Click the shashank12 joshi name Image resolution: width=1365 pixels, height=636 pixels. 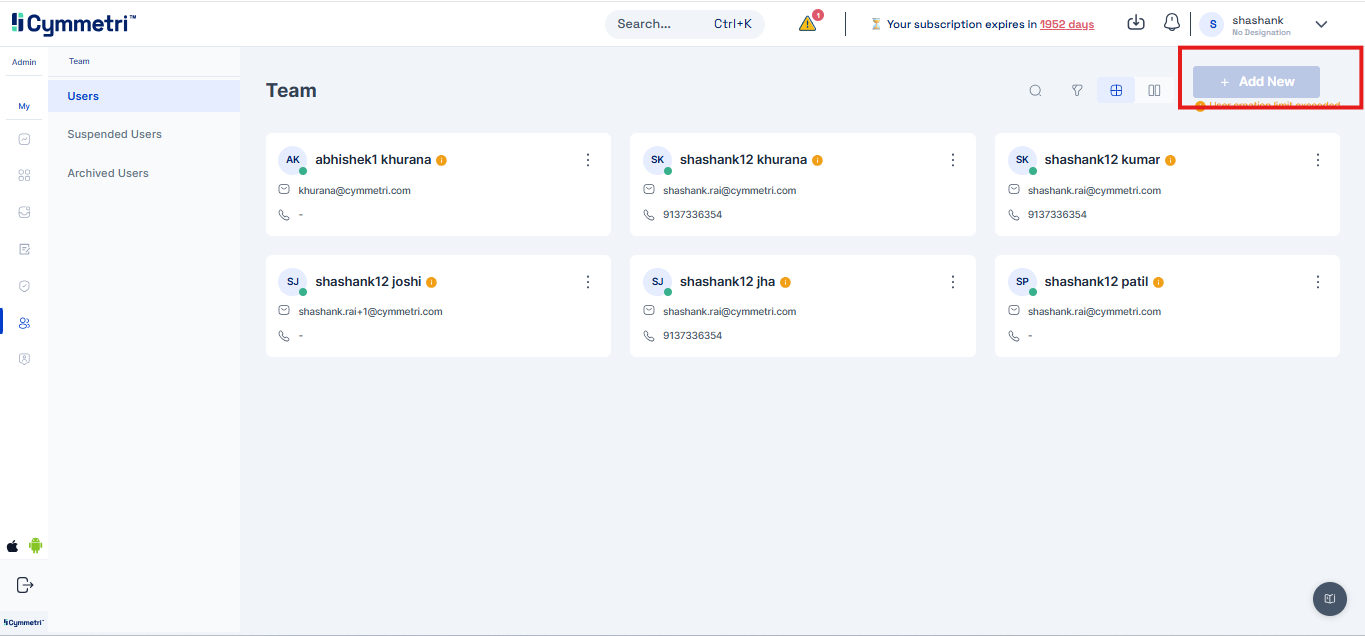368,282
